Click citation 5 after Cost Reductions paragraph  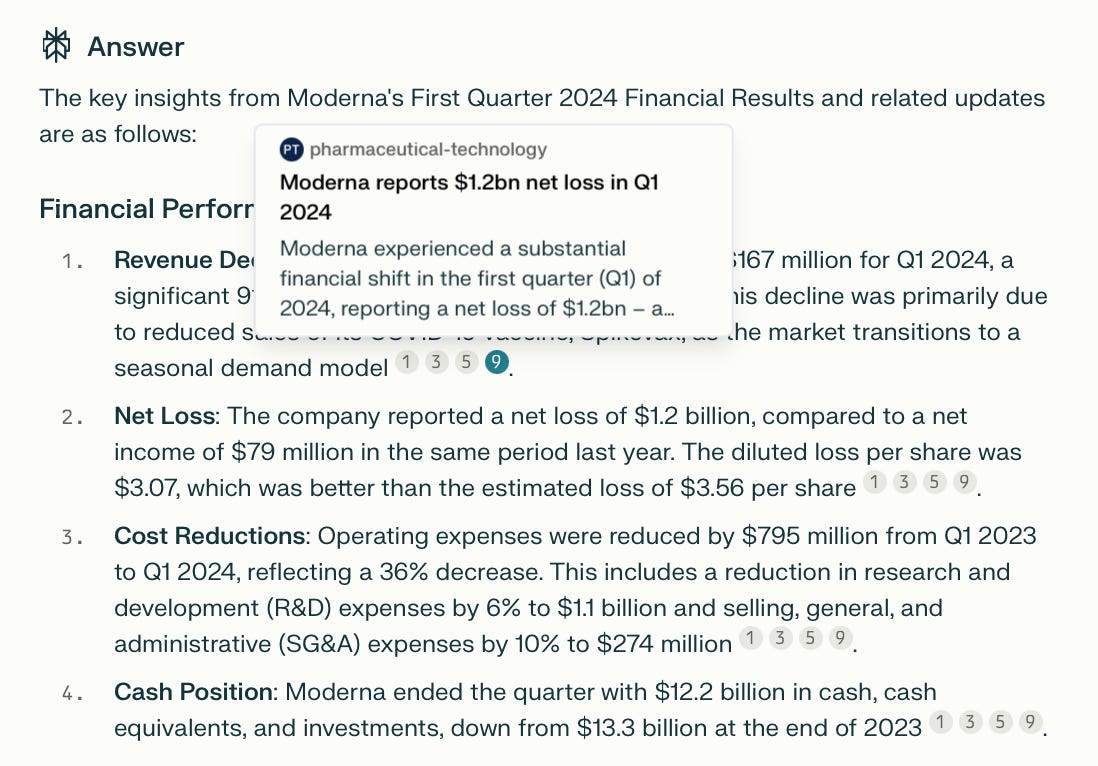pyautogui.click(x=810, y=638)
